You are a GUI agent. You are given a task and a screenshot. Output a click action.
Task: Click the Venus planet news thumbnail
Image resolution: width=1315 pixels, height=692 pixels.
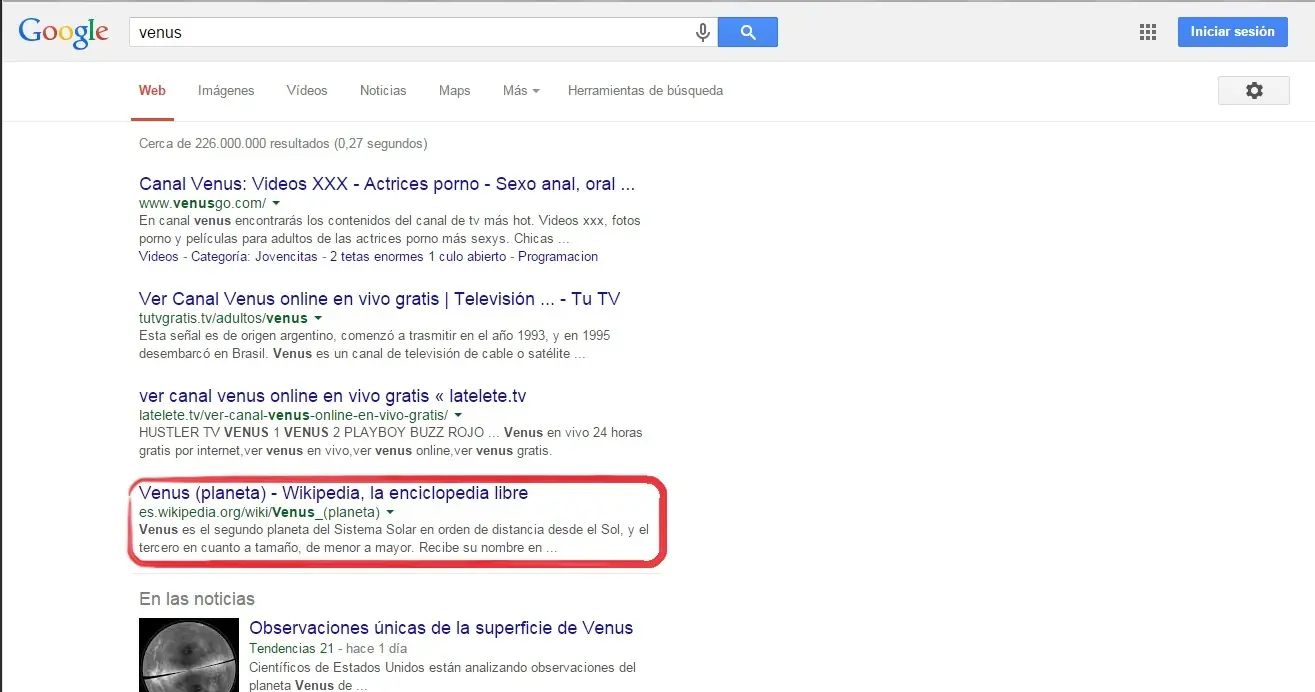point(189,655)
